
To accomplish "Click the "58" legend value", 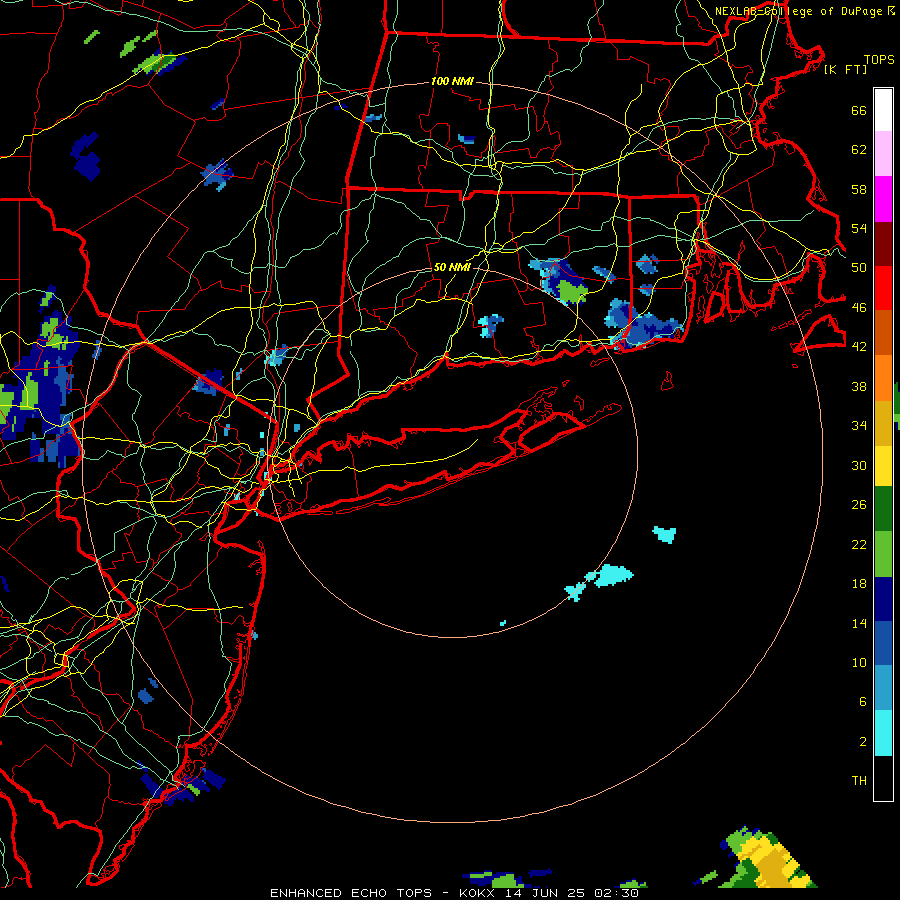I will pos(859,189).
